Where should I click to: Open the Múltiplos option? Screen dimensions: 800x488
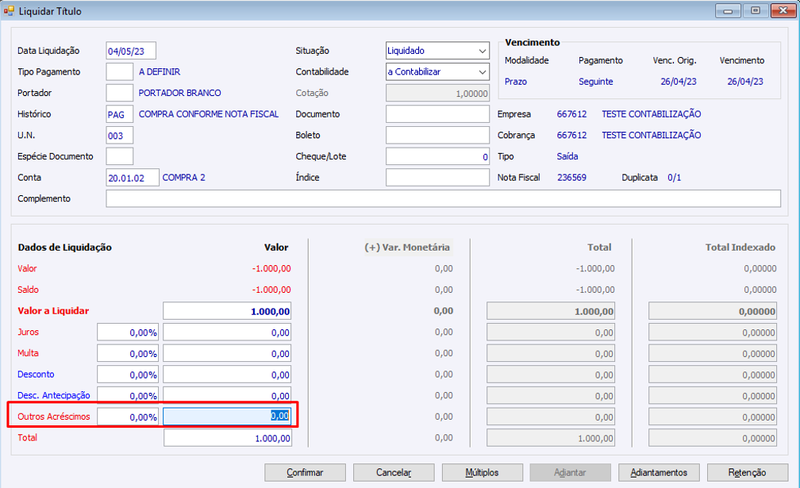(482, 473)
